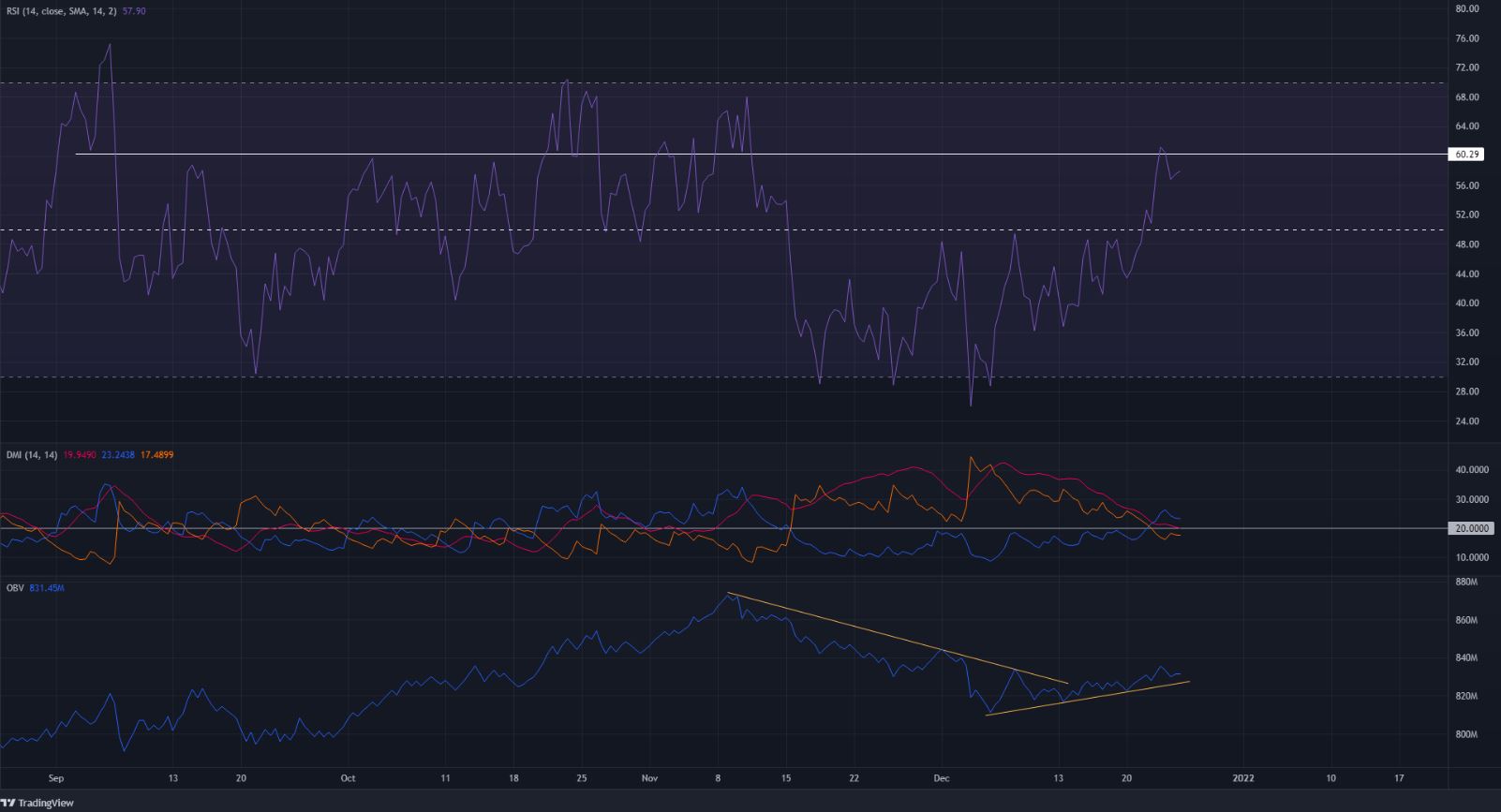Click the 44.00 RSI scale label
The width and height of the screenshot is (1501, 812).
1467,273
